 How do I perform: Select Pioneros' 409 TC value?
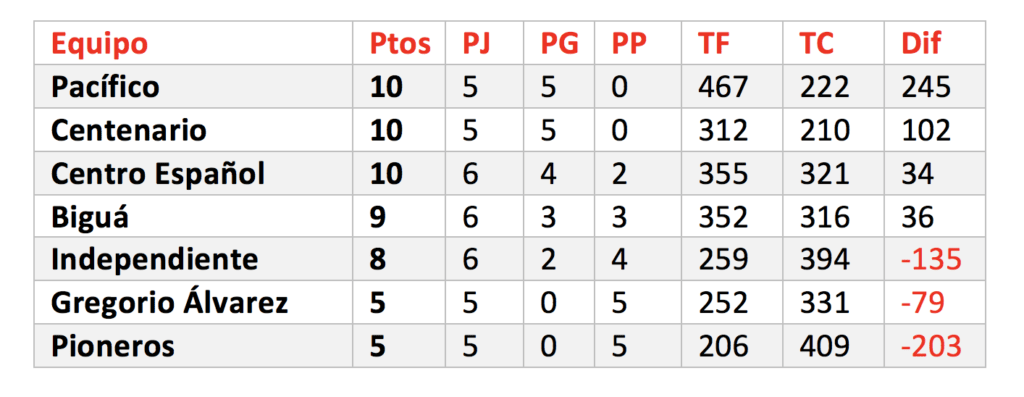point(824,347)
